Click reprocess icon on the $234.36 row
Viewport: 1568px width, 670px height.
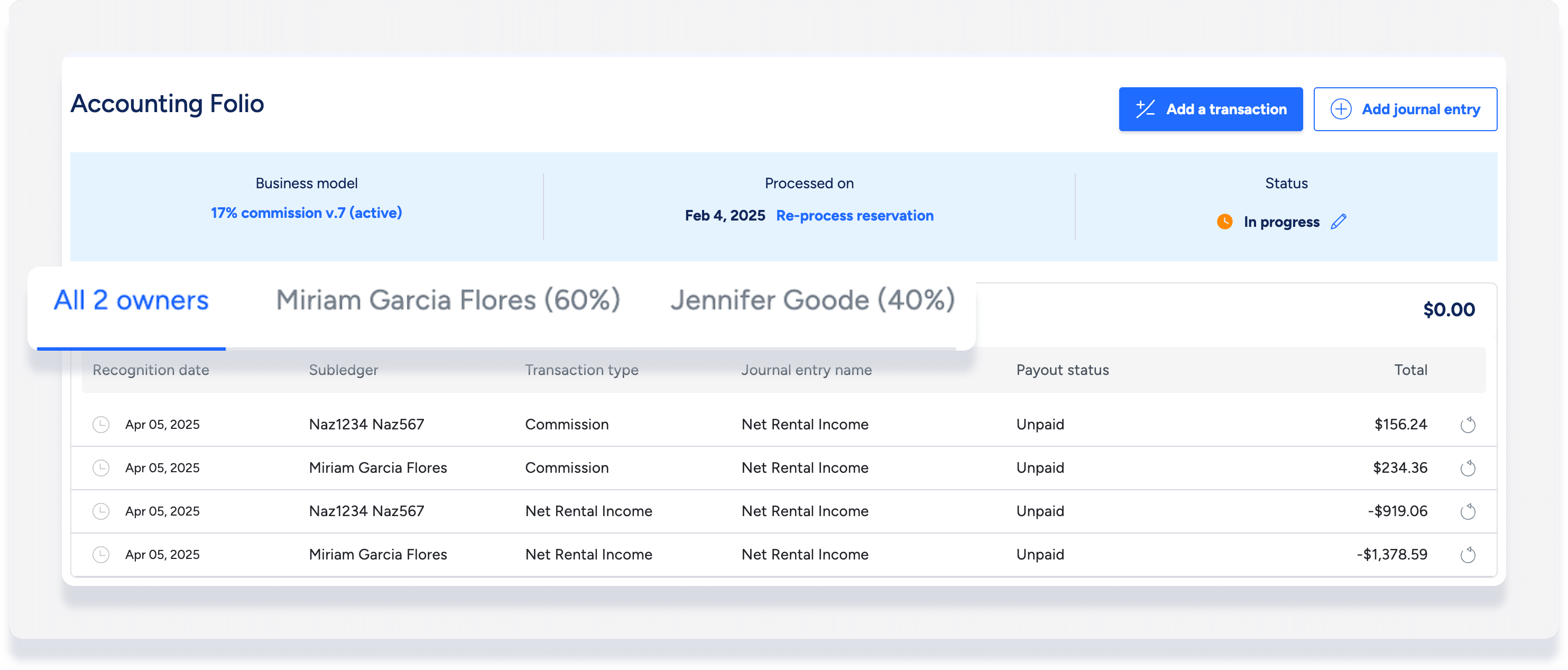click(x=1468, y=468)
